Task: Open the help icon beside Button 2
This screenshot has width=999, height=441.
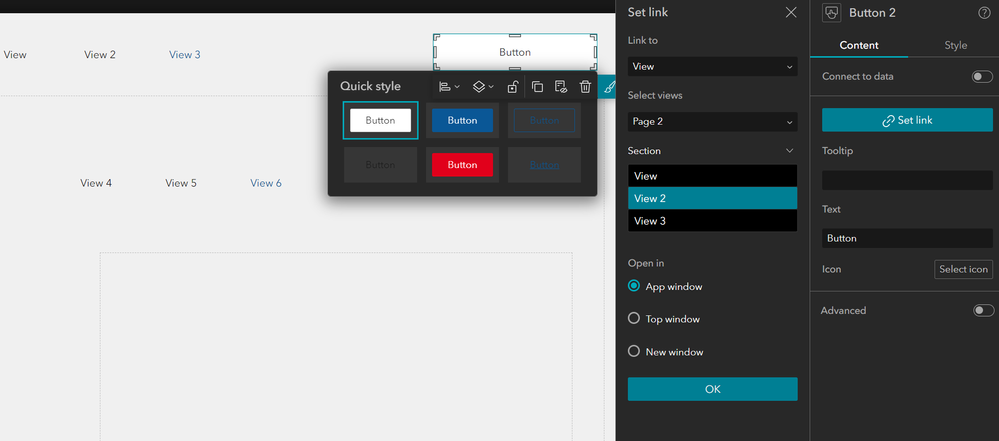Action: [984, 13]
